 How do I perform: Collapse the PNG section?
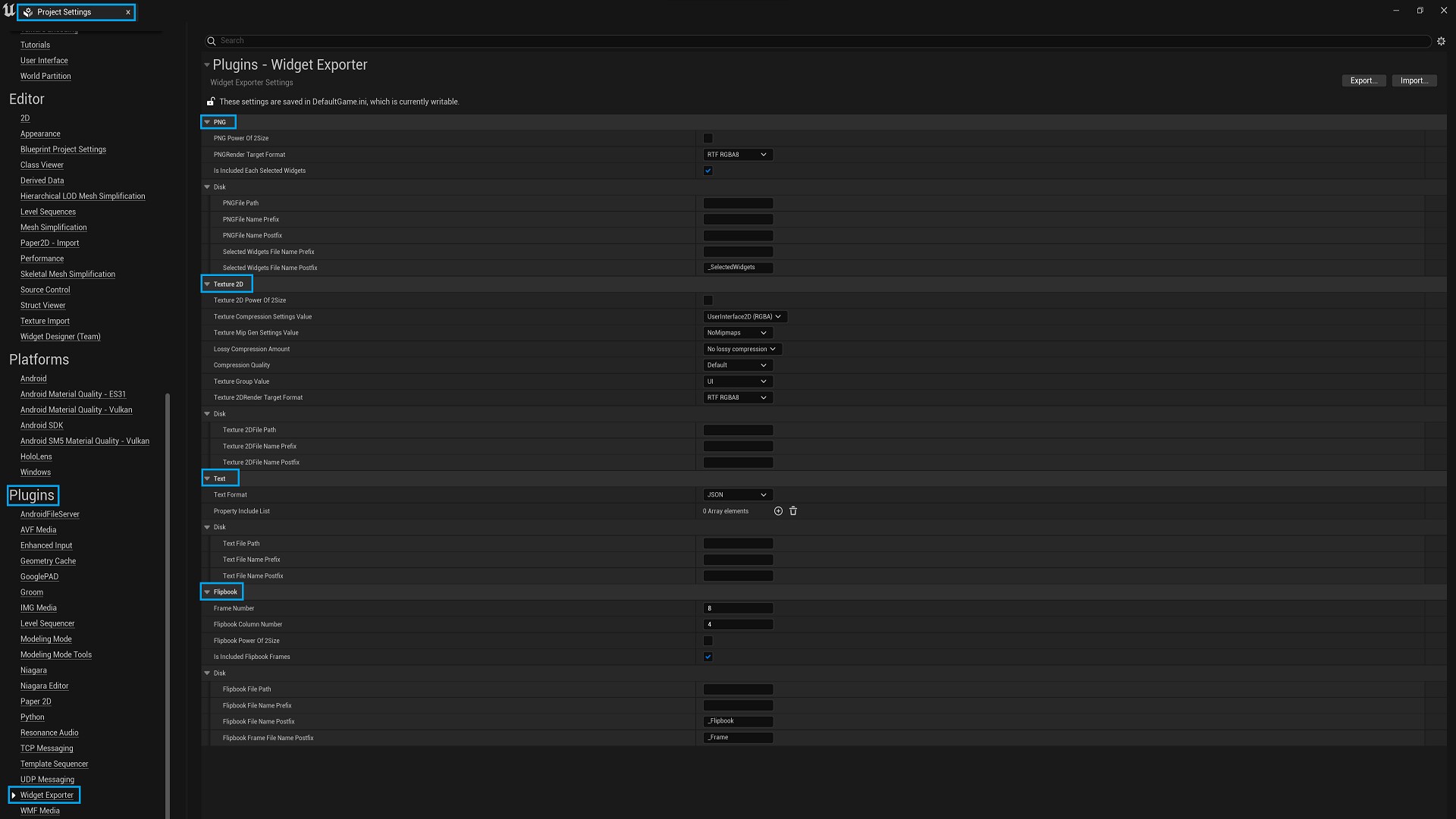point(208,122)
